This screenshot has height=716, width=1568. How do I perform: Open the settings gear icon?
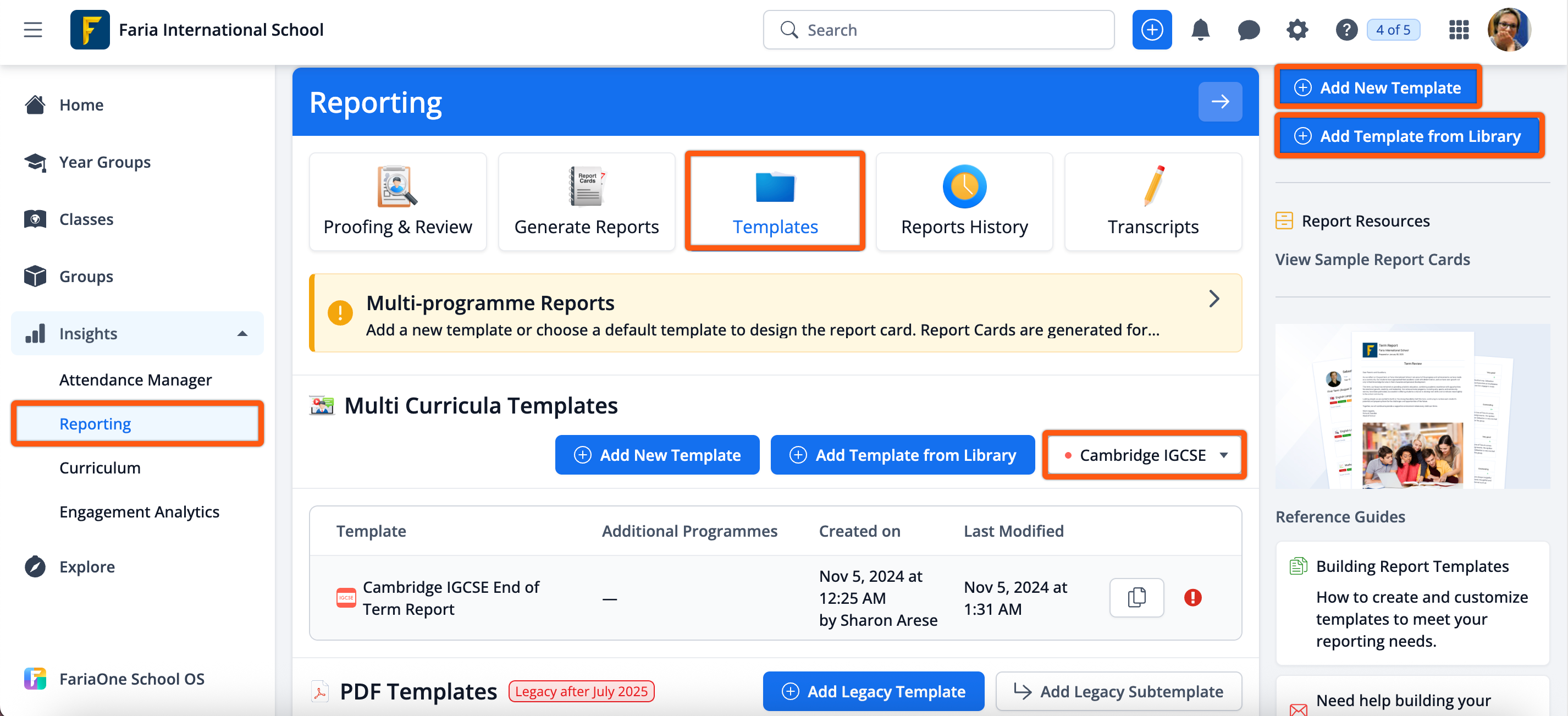[x=1296, y=30]
